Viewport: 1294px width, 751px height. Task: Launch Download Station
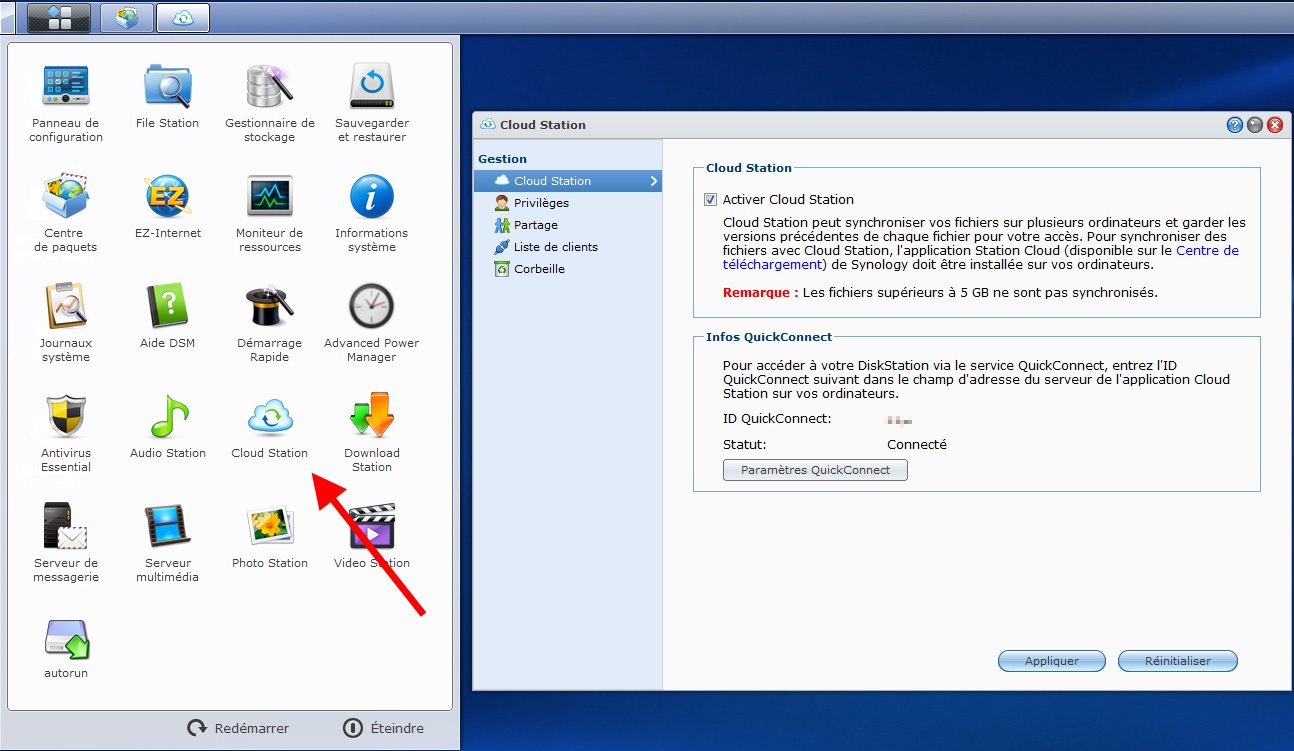tap(372, 433)
